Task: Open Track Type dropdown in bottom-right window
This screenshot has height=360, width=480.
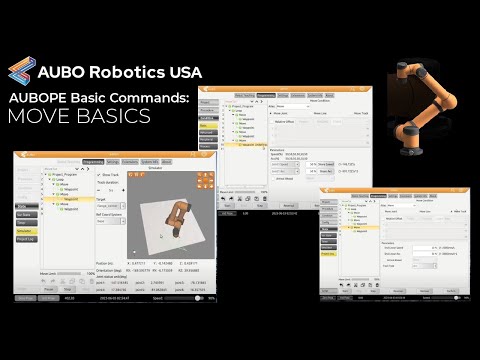Action: click(425, 266)
